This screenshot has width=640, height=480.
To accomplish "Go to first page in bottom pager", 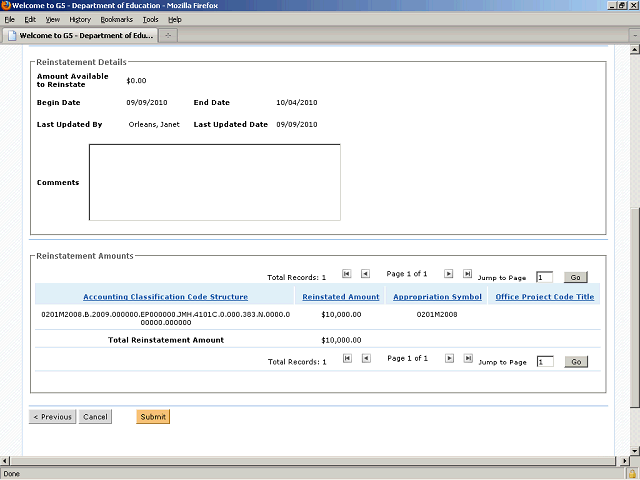I will click(x=347, y=358).
